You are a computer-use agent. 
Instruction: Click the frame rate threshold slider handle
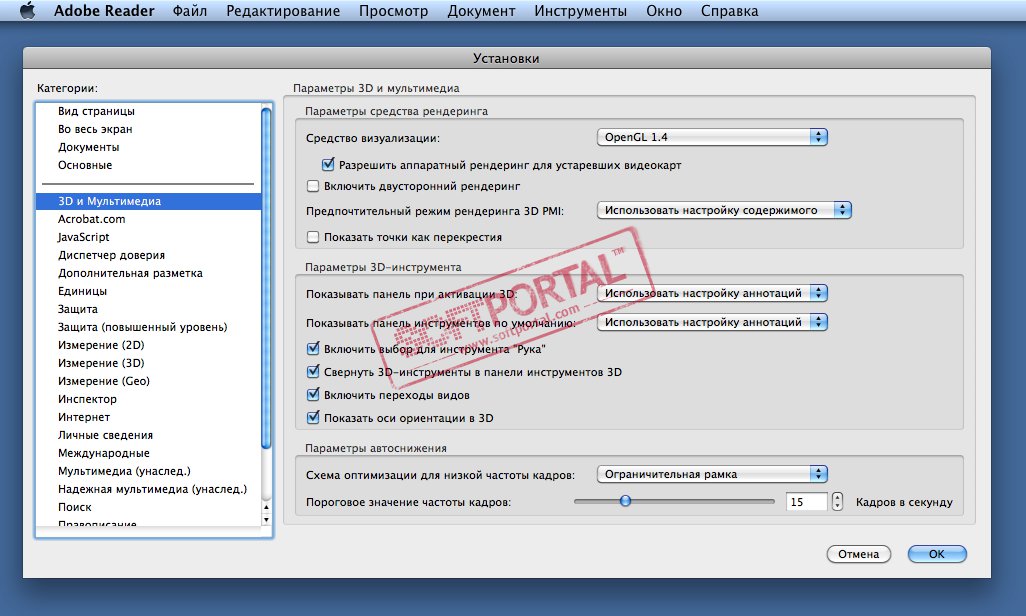tap(626, 501)
